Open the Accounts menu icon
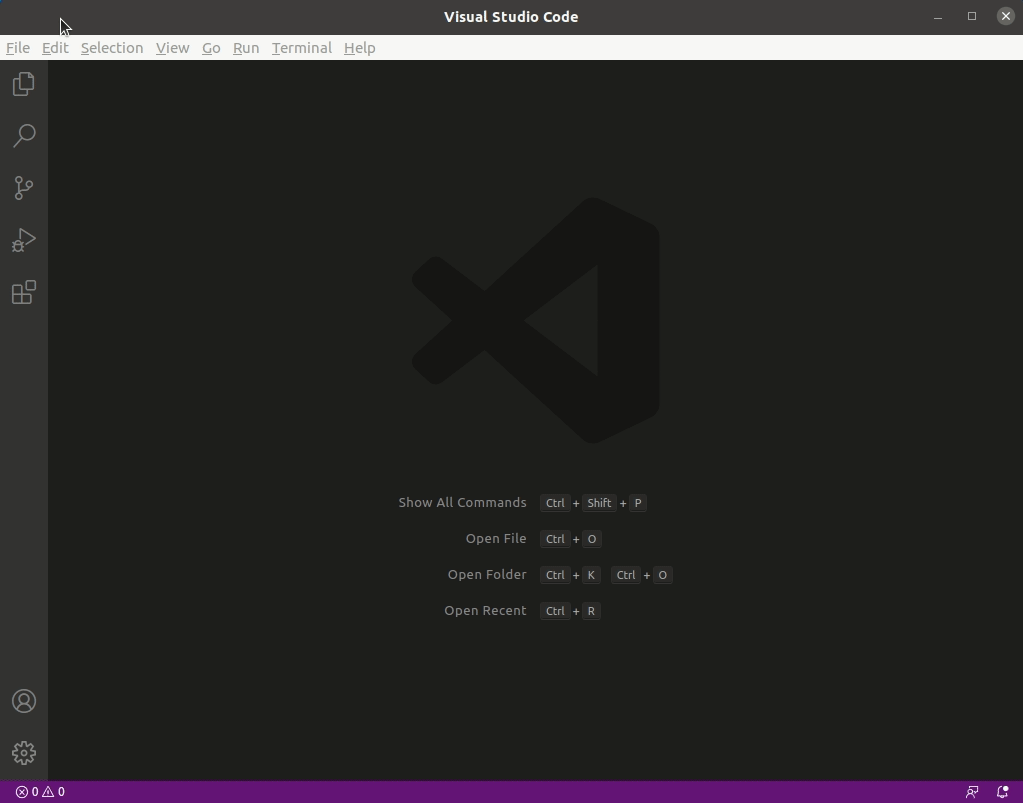This screenshot has width=1023, height=803. pyautogui.click(x=23, y=701)
